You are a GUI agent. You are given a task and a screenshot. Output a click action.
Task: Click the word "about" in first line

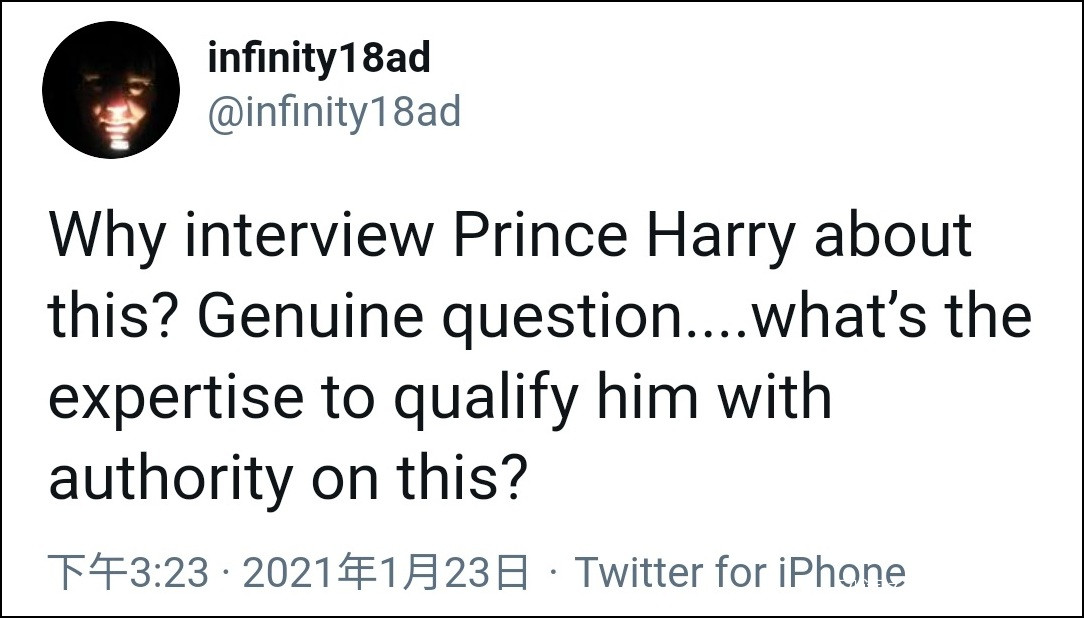892,236
